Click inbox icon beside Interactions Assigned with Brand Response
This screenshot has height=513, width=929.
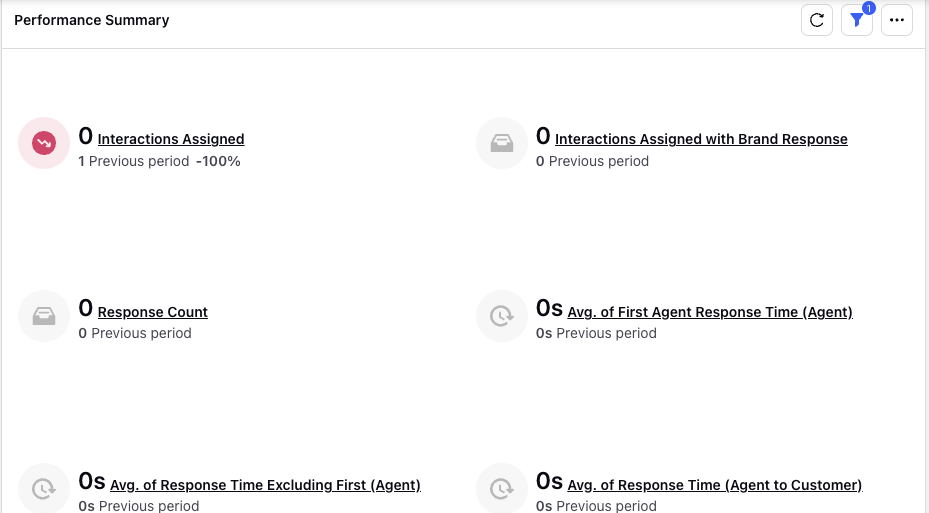click(502, 143)
